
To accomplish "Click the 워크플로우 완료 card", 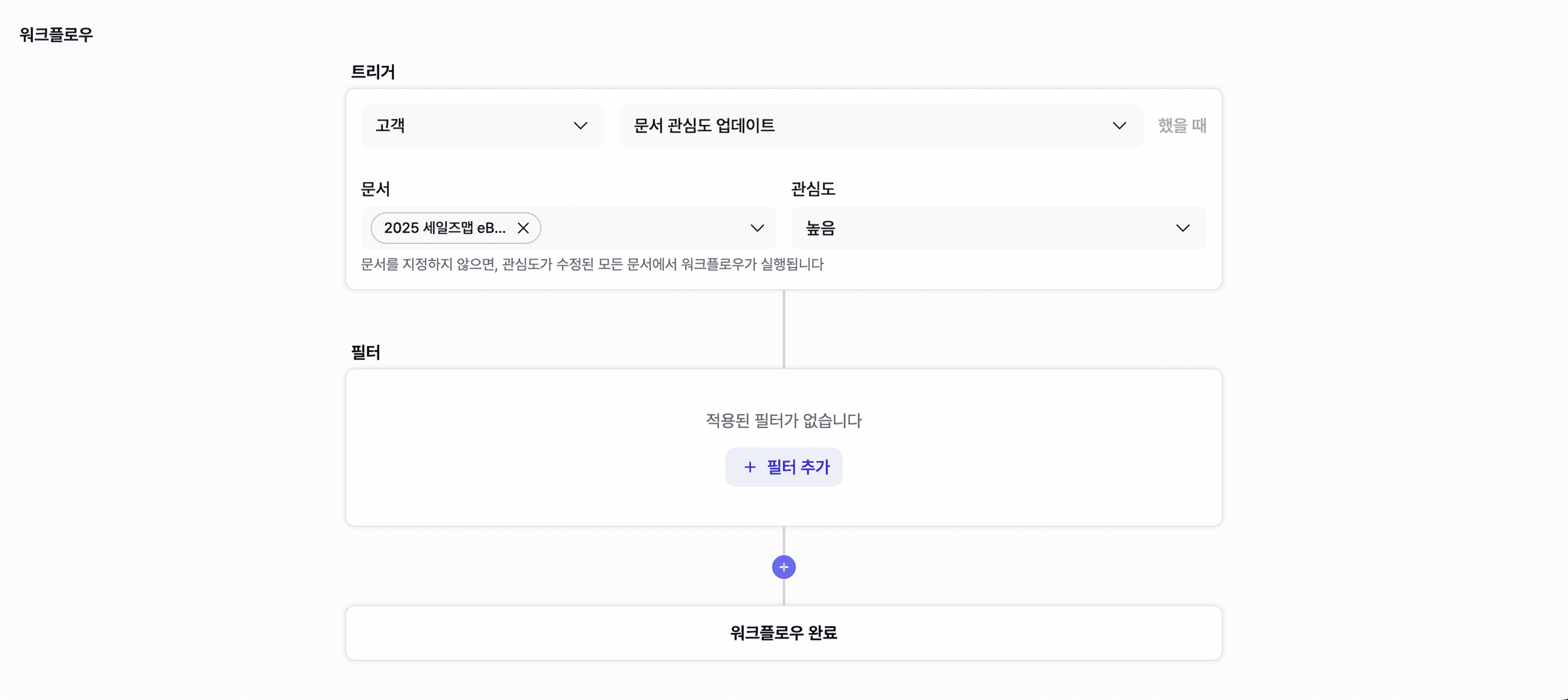I will [783, 632].
